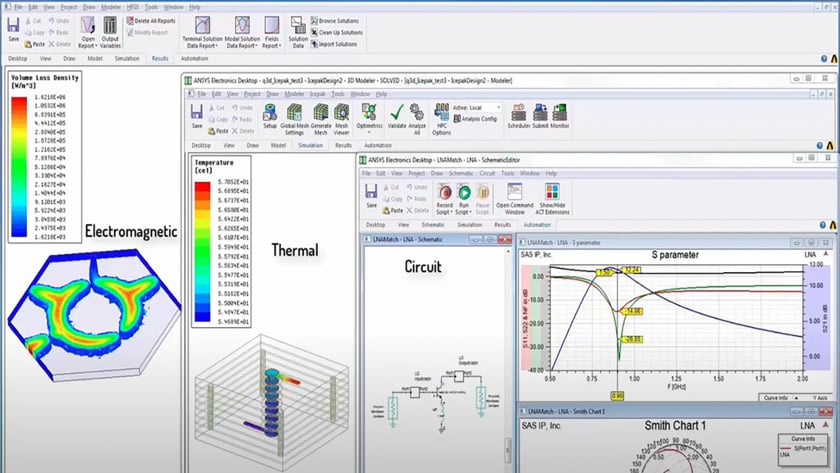
Task: Open Circuit menu in Circuit window
Action: coord(487,174)
